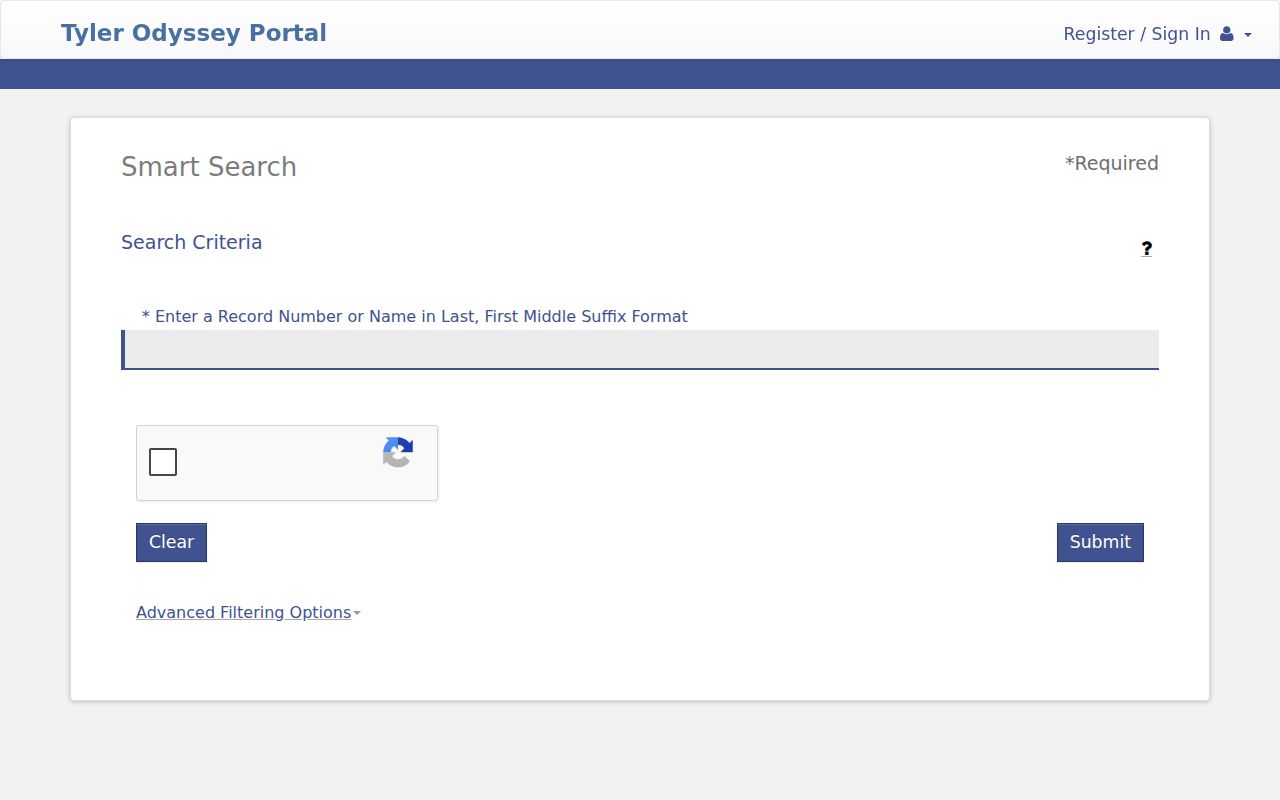This screenshot has height=800, width=1280.
Task: Click the help question mark icon
Action: pos(1147,248)
